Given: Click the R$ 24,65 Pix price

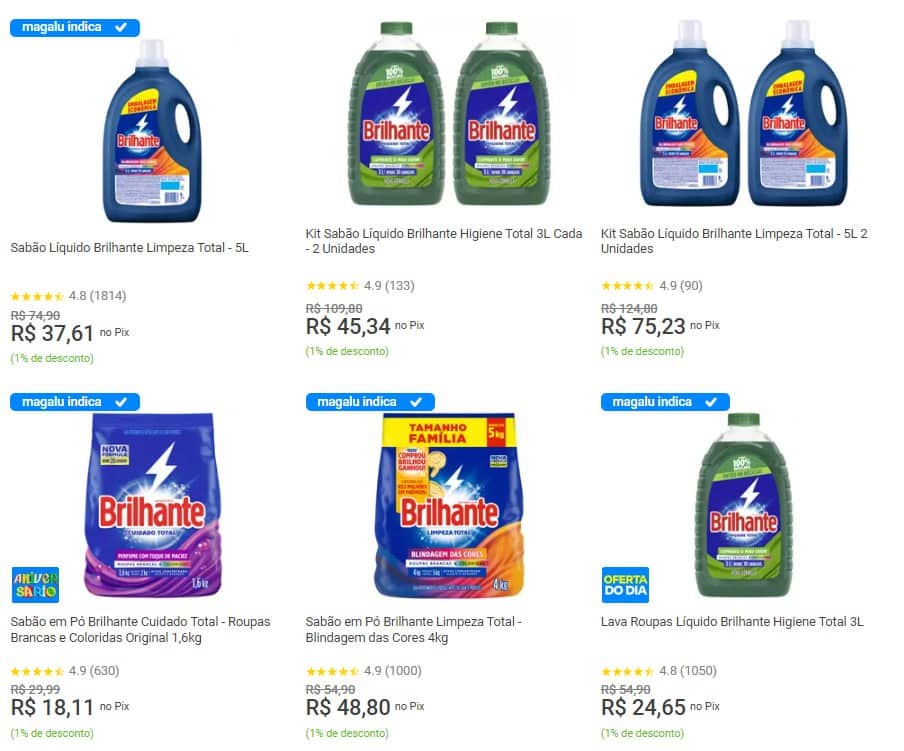Looking at the screenshot, I should point(645,708).
